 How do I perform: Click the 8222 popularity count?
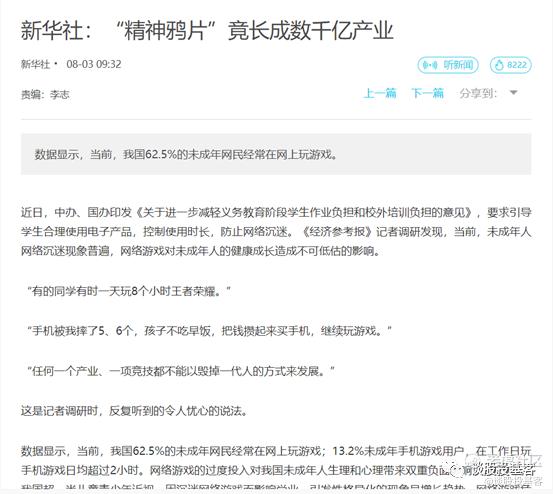coord(517,65)
